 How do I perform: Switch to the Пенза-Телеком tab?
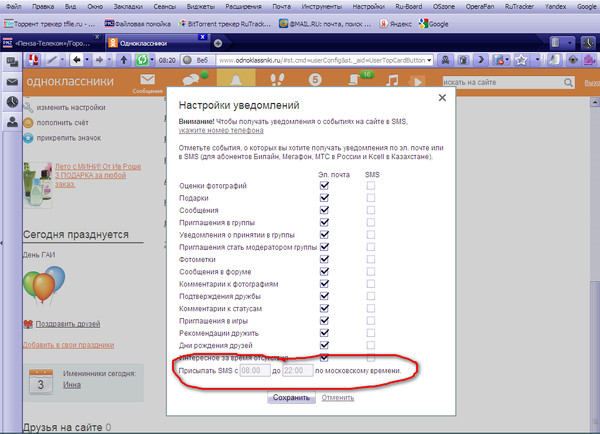[x=51, y=43]
